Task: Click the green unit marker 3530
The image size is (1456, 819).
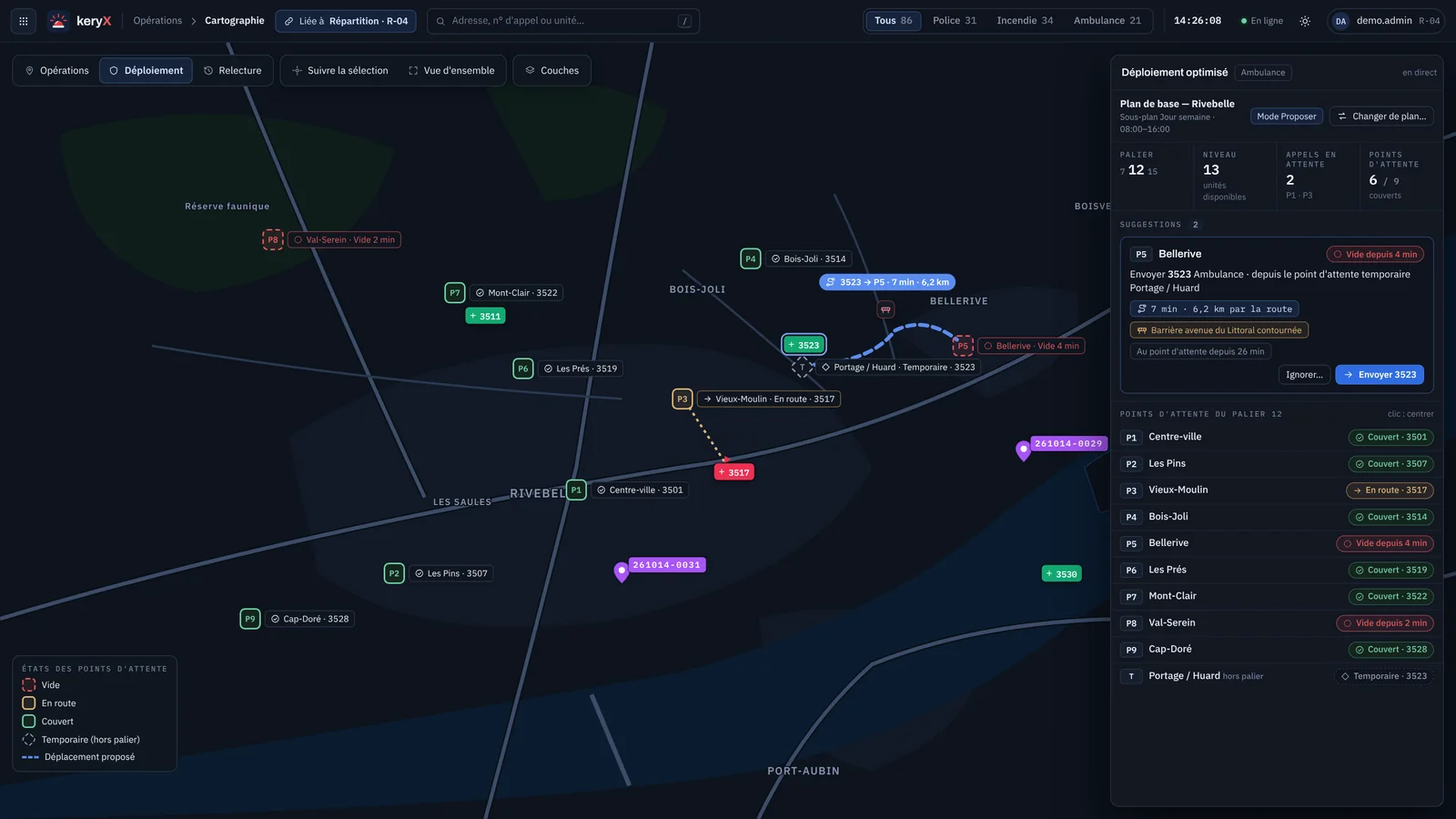Action: click(1062, 573)
